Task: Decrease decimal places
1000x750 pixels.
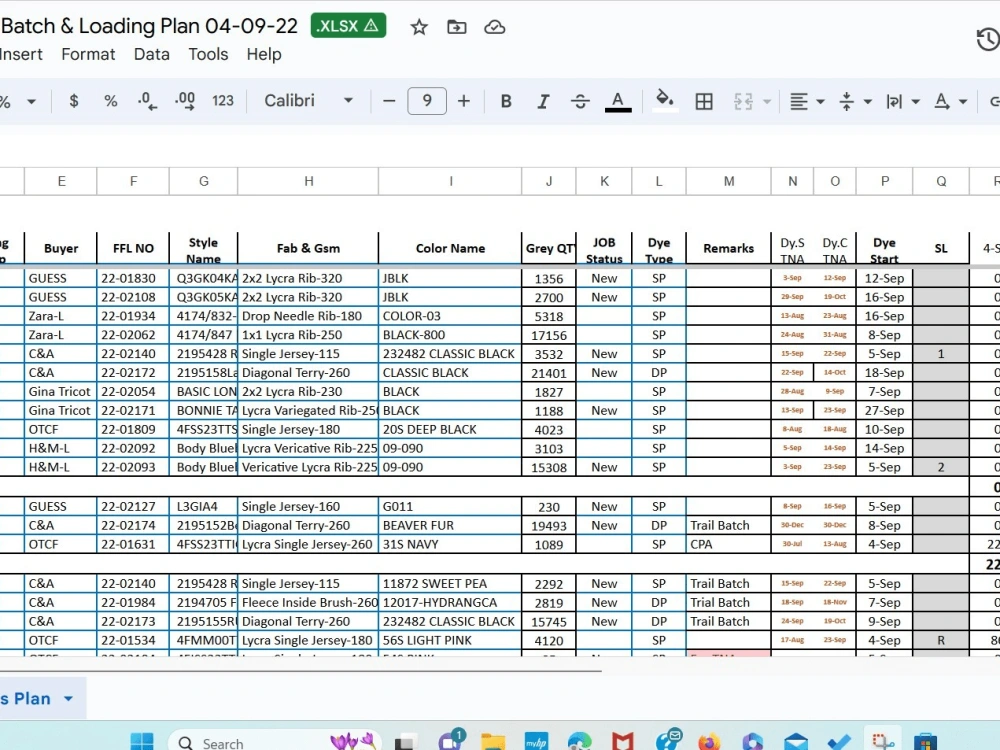Action: 147,101
